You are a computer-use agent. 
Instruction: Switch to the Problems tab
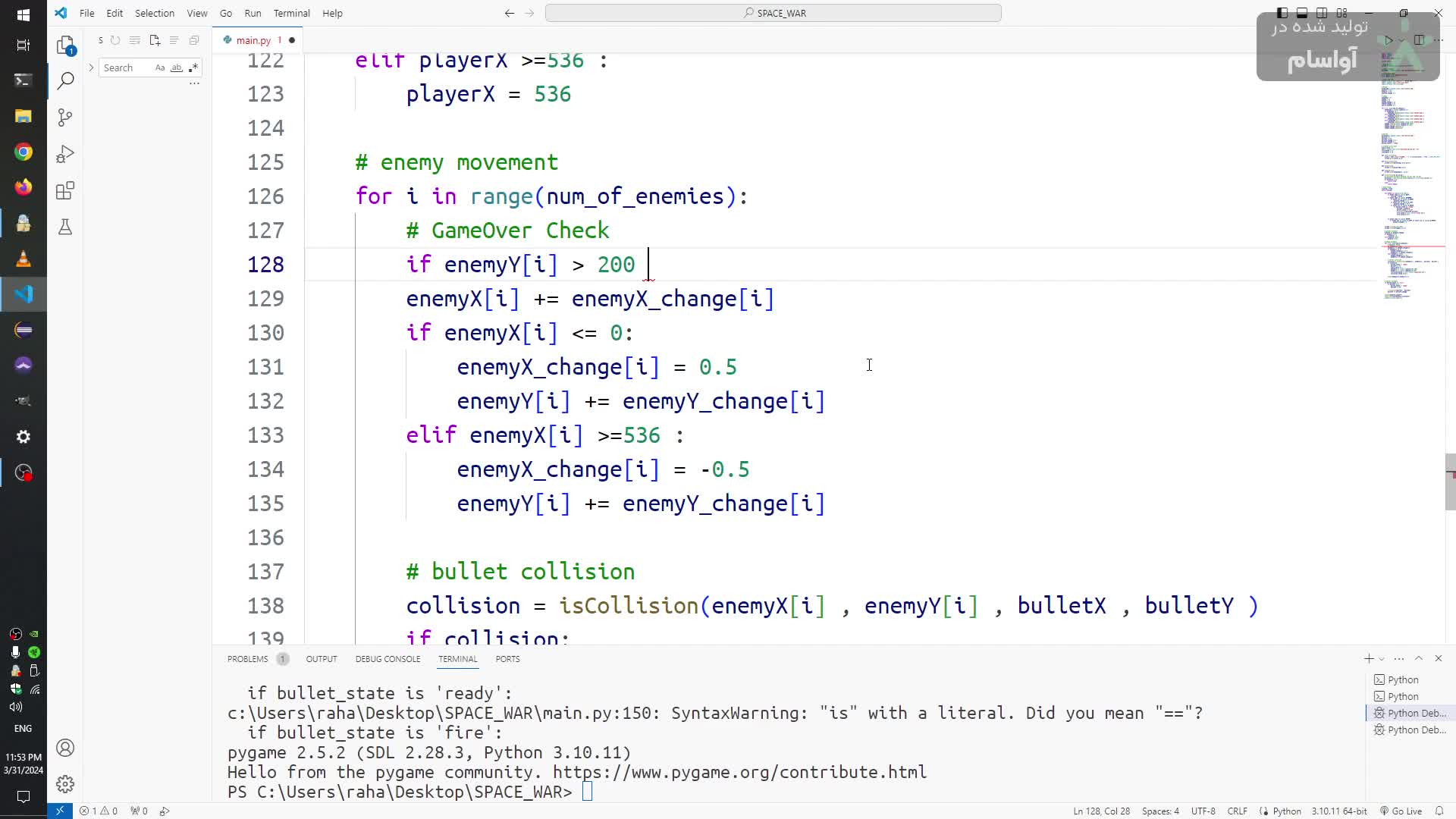pos(247,659)
